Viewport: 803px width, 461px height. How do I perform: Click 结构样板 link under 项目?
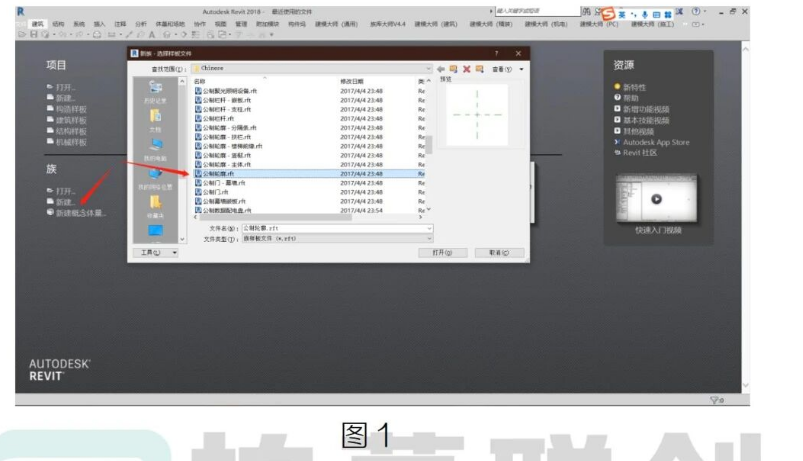pyautogui.click(x=71, y=131)
